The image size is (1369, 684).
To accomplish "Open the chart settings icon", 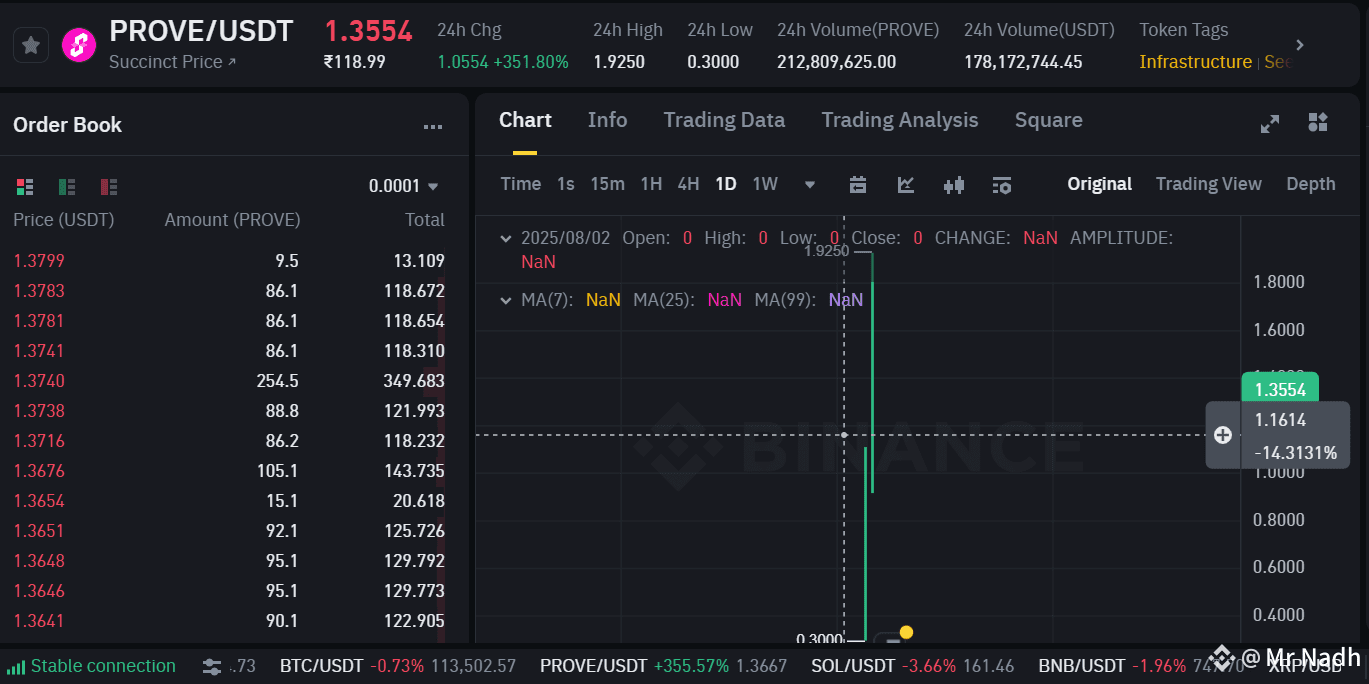I will pyautogui.click(x=1002, y=184).
